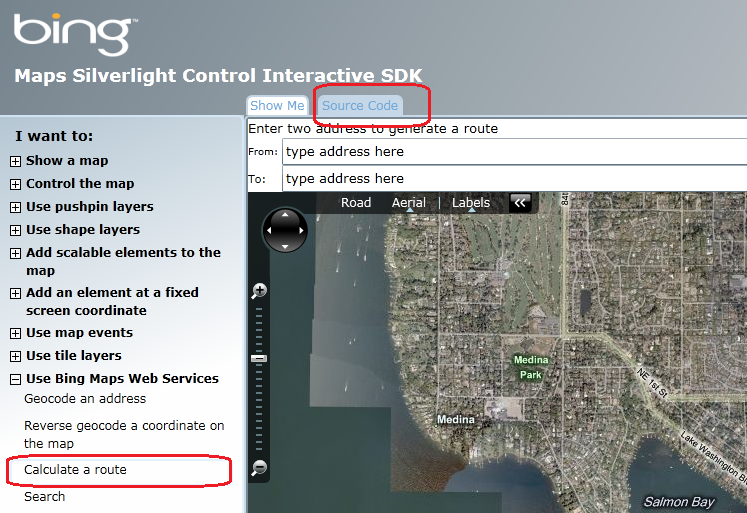Toggle map Labels option
Screen dimensions: 747x513
[471, 202]
